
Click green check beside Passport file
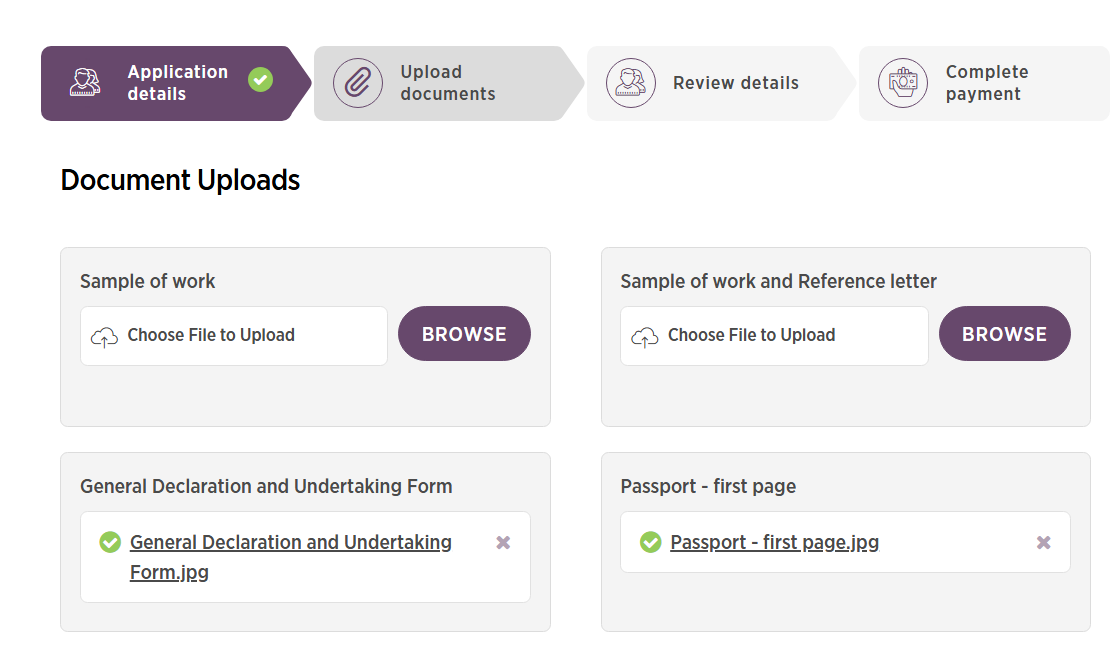(x=650, y=542)
